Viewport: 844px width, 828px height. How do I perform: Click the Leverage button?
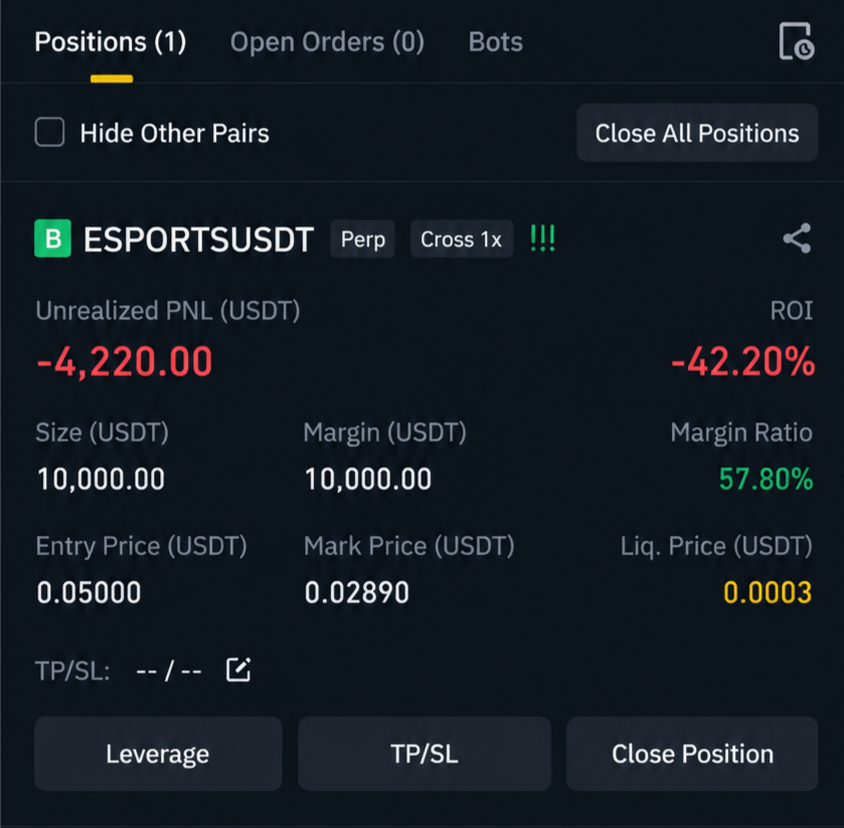pos(158,753)
